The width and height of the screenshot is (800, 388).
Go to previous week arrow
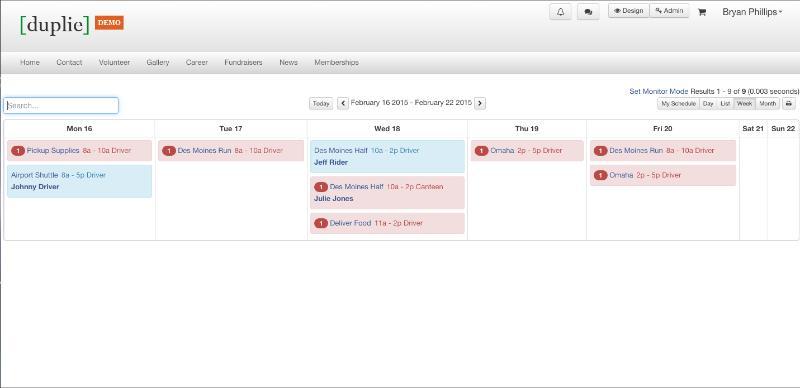(x=343, y=104)
